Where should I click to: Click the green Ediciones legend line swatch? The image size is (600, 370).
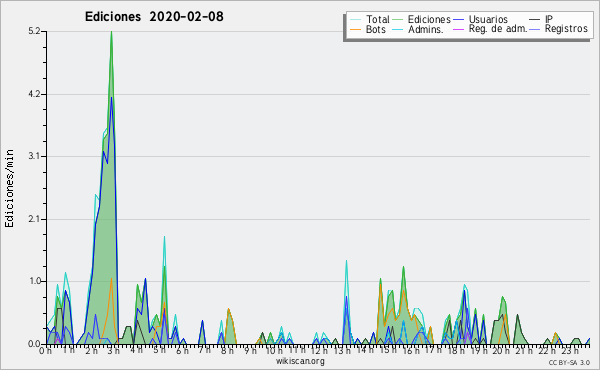coord(398,20)
